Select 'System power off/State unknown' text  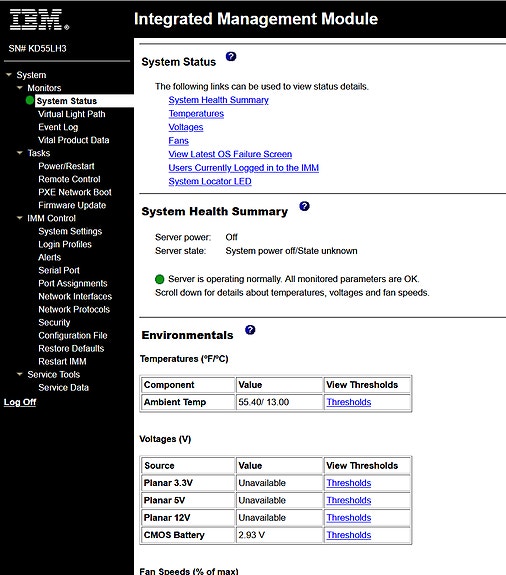pyautogui.click(x=292, y=251)
